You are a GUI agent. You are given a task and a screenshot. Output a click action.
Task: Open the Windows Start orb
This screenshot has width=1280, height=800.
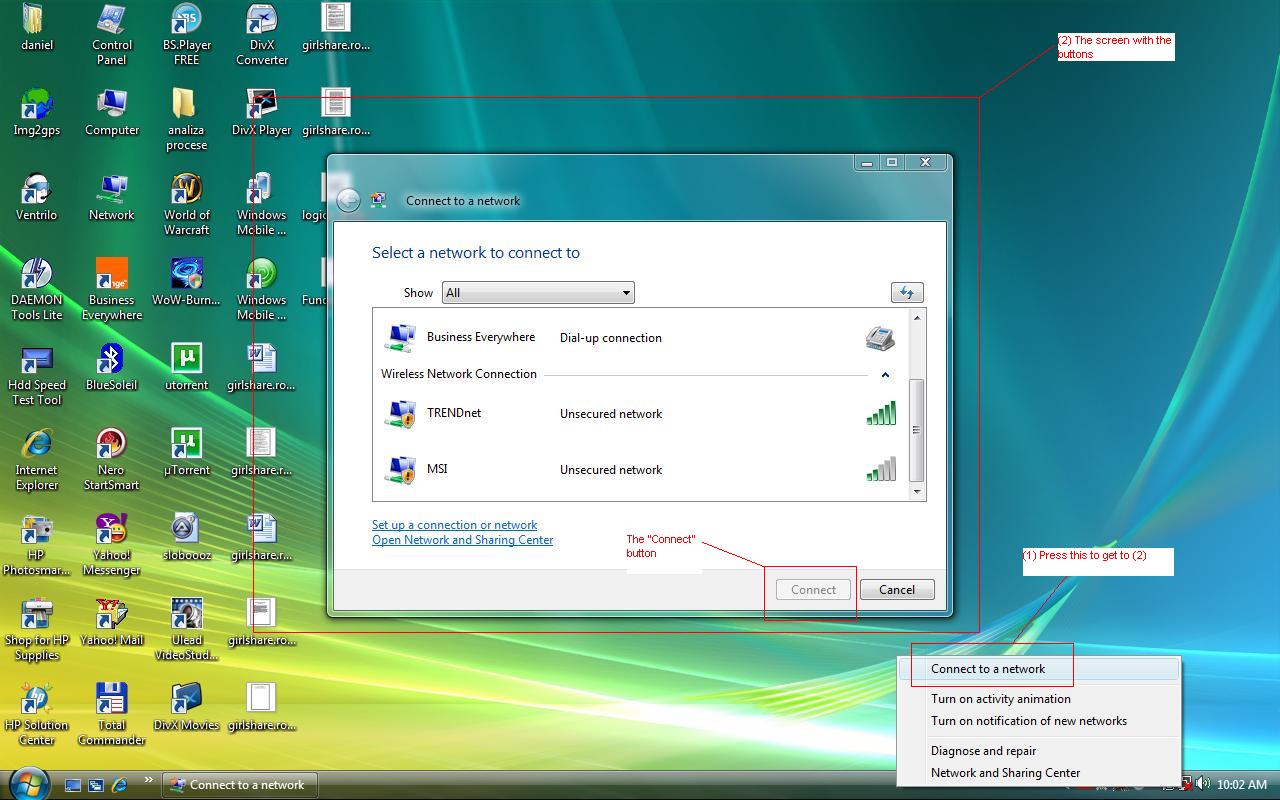(27, 783)
